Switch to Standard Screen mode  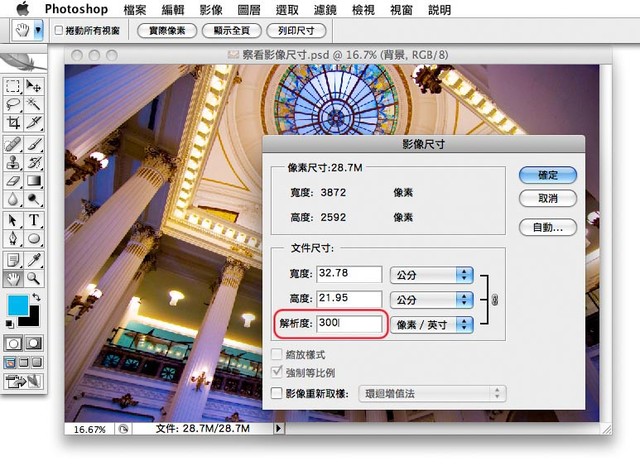[10, 362]
